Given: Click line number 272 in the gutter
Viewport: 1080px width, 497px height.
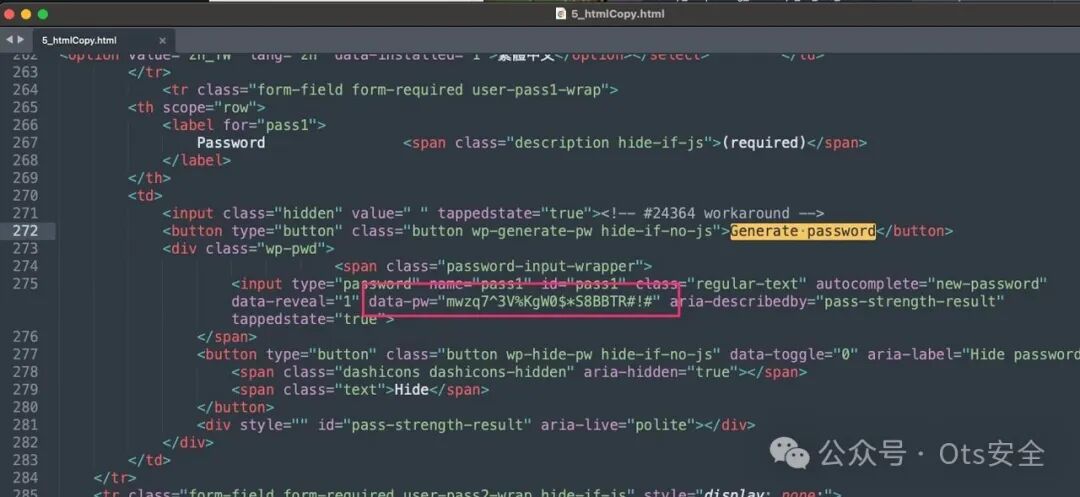Looking at the screenshot, I should pyautogui.click(x=25, y=231).
